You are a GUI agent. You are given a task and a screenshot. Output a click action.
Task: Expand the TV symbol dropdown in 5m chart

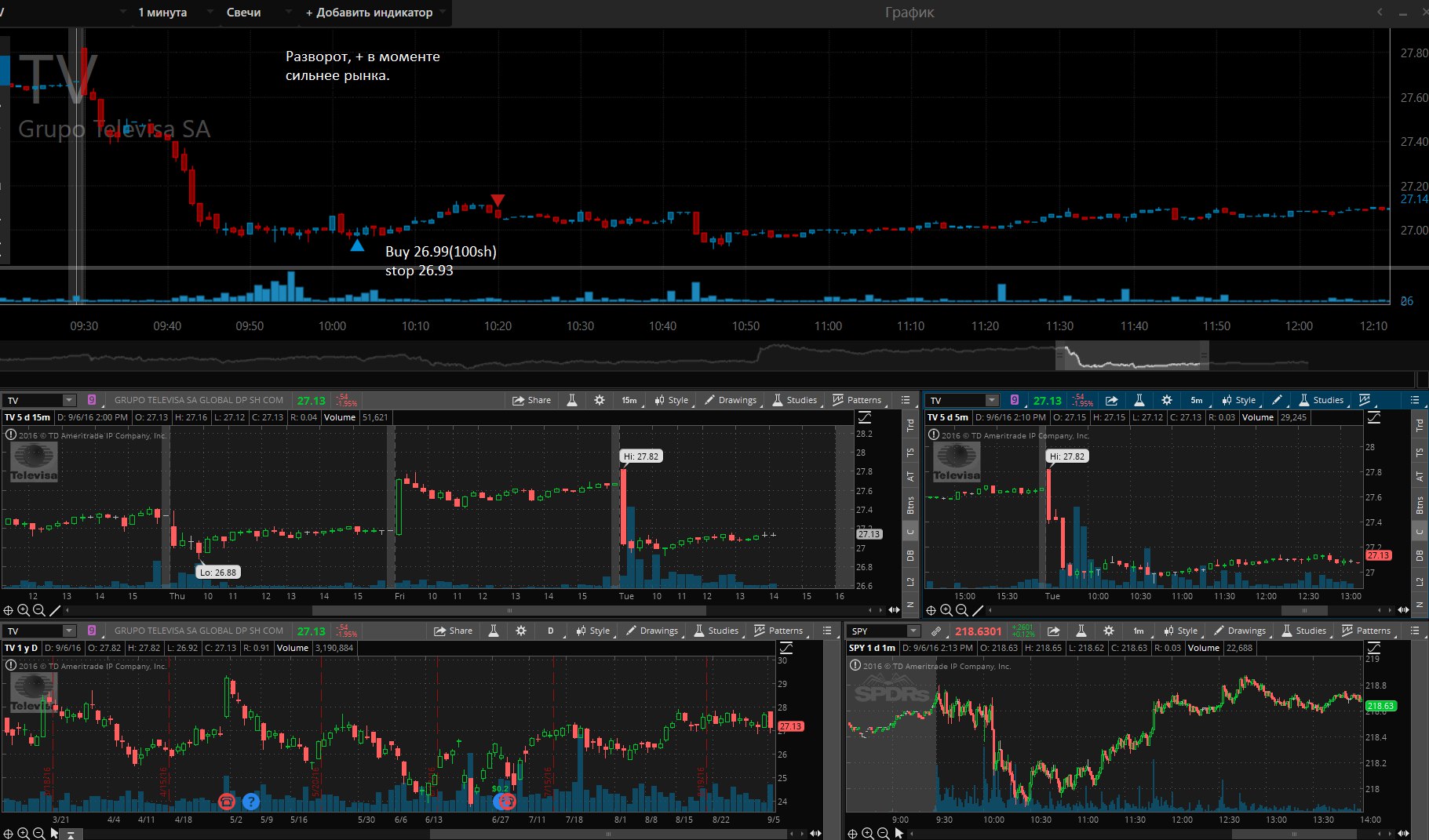click(x=992, y=400)
